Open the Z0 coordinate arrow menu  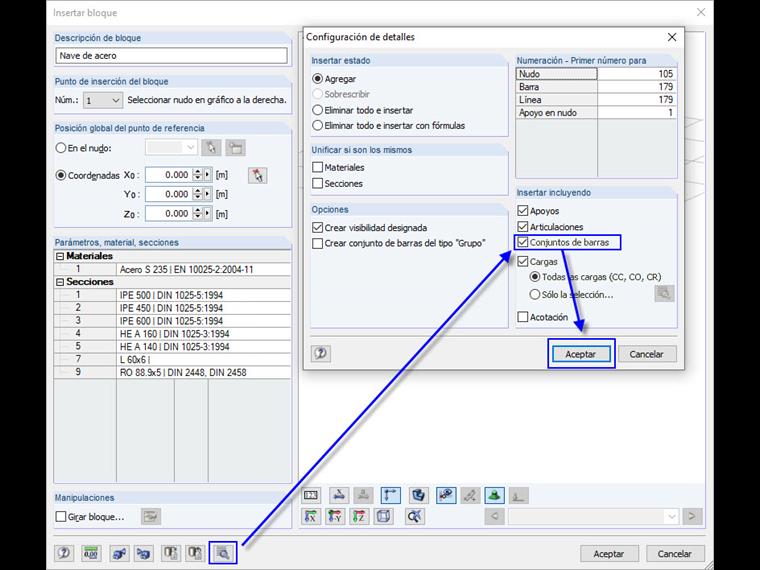click(x=208, y=214)
